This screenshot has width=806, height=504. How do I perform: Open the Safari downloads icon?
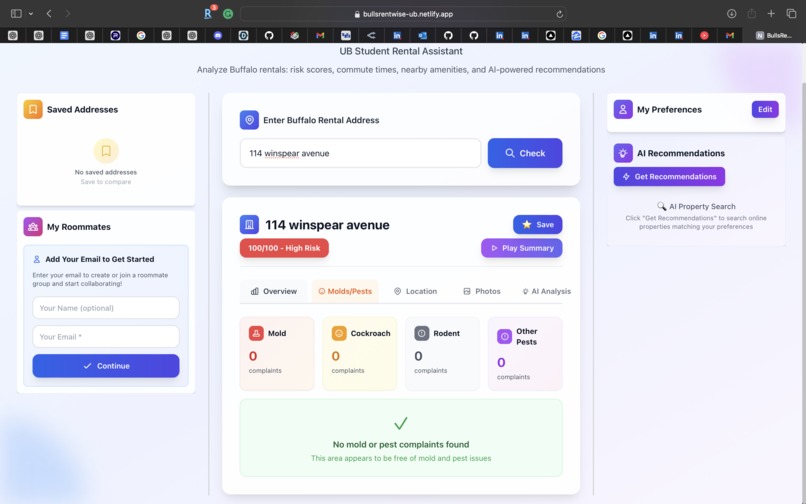(731, 14)
